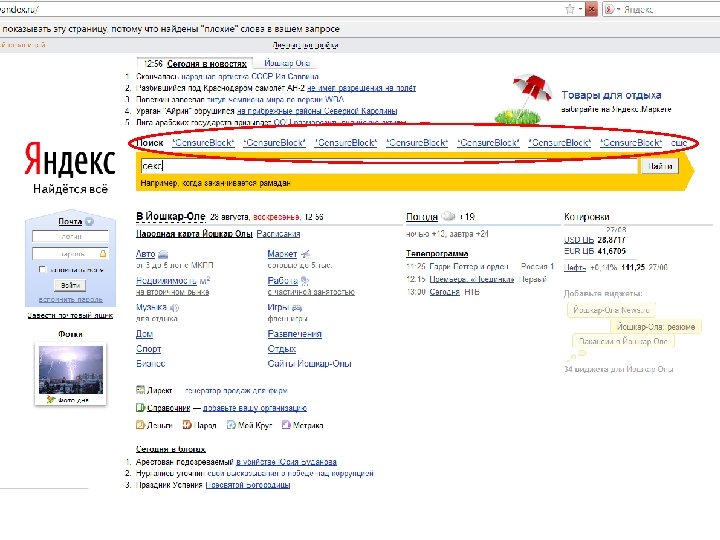Open news link about Ан-2 flight permission

pos(361,88)
